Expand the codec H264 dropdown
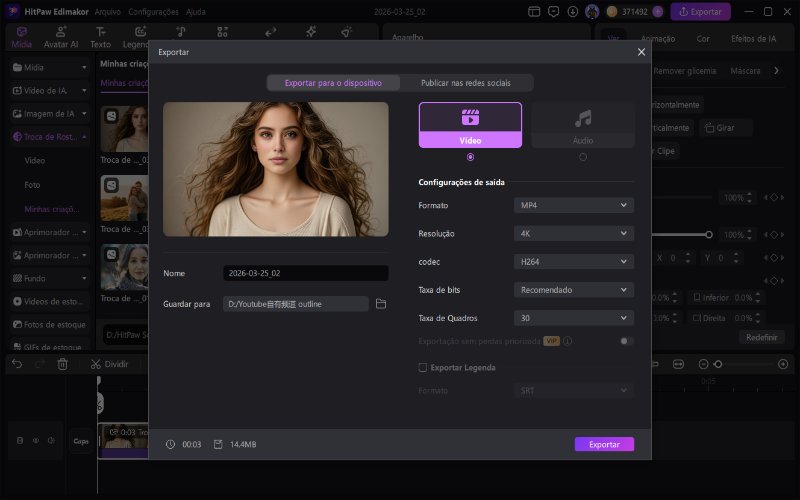 click(574, 261)
